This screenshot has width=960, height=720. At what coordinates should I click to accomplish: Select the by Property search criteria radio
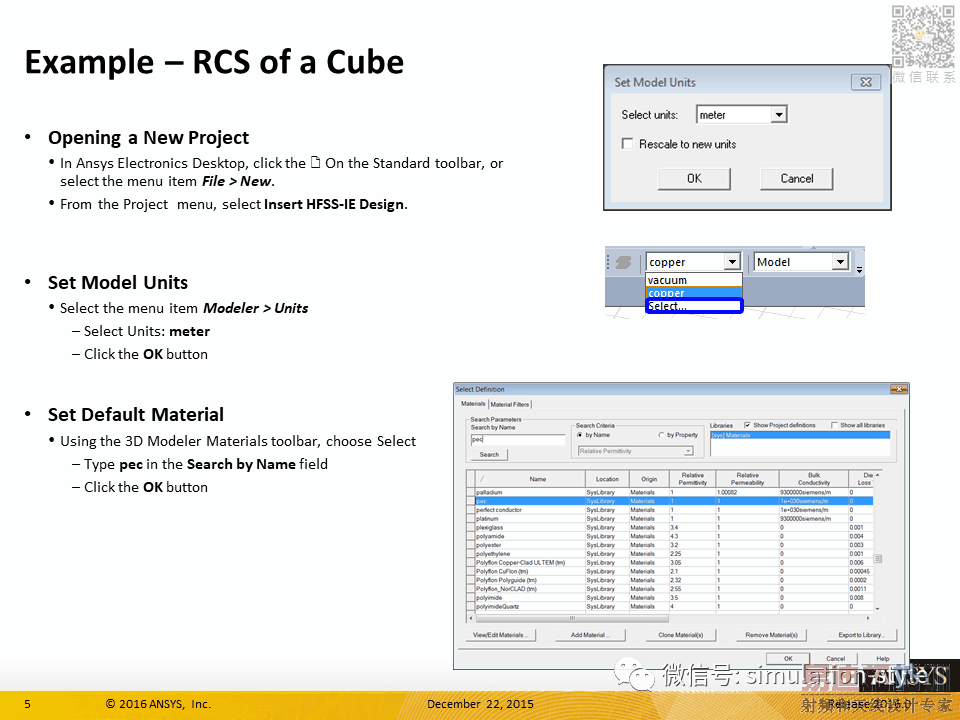click(661, 435)
